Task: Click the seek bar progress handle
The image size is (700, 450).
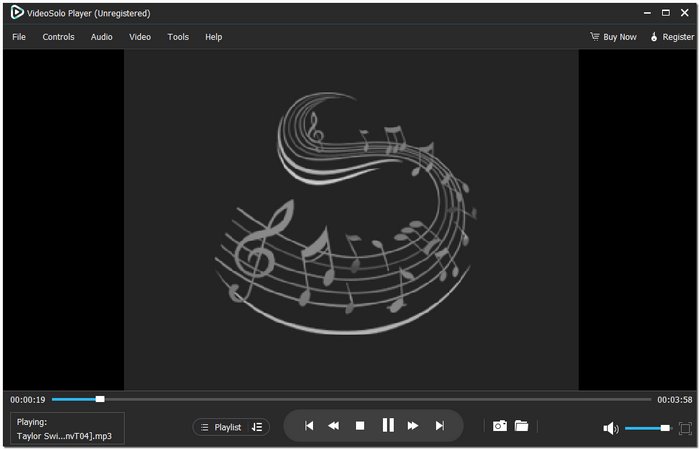Action: pyautogui.click(x=100, y=399)
